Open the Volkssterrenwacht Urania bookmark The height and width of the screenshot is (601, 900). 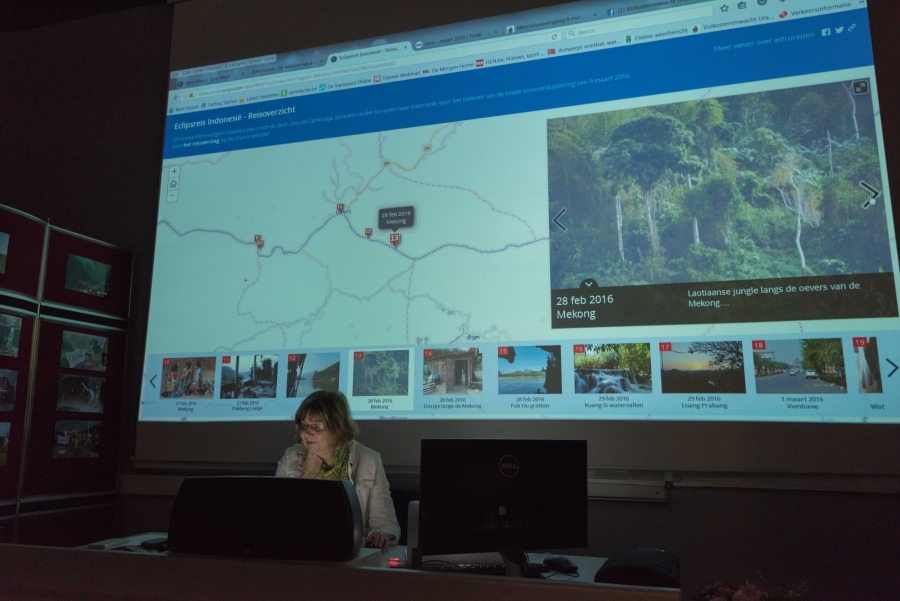pyautogui.click(x=734, y=22)
